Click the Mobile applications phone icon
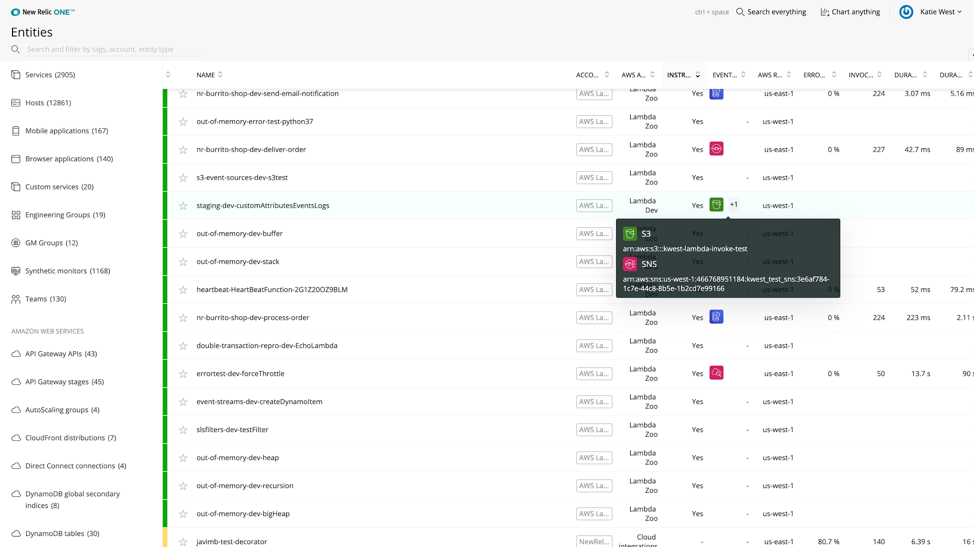The image size is (974, 547). [x=16, y=130]
